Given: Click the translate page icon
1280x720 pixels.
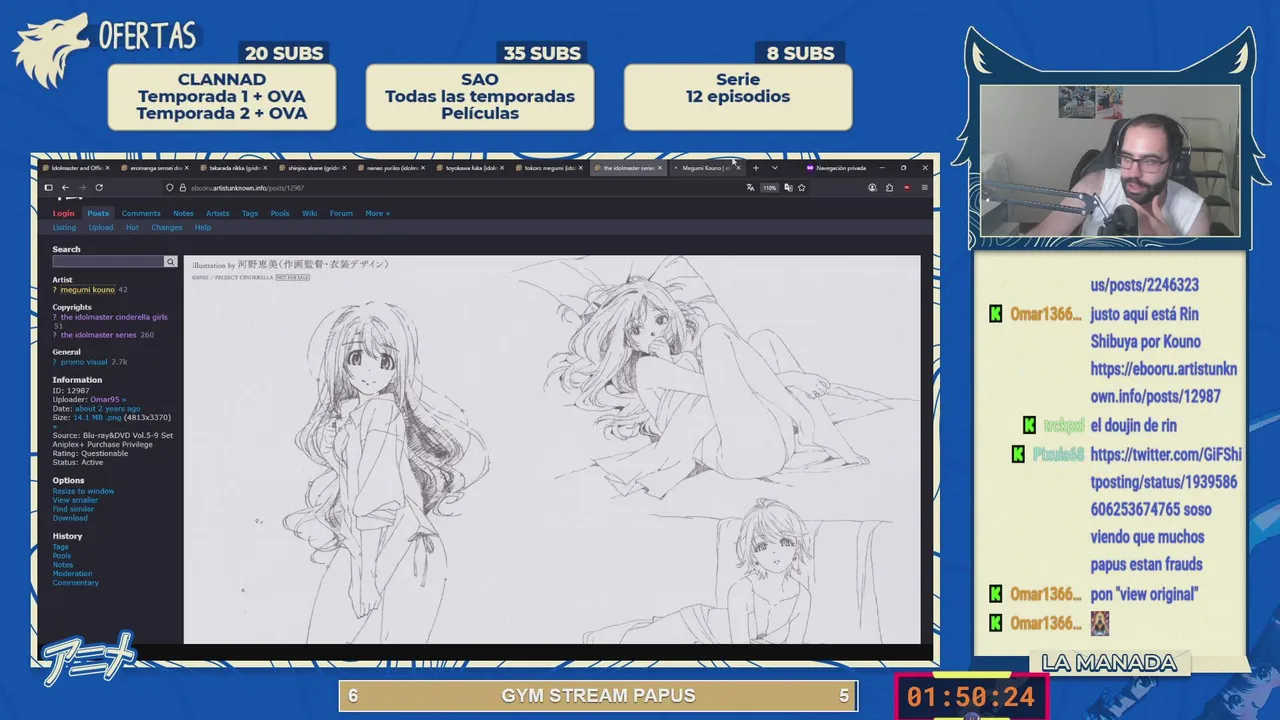Looking at the screenshot, I should pyautogui.click(x=750, y=187).
